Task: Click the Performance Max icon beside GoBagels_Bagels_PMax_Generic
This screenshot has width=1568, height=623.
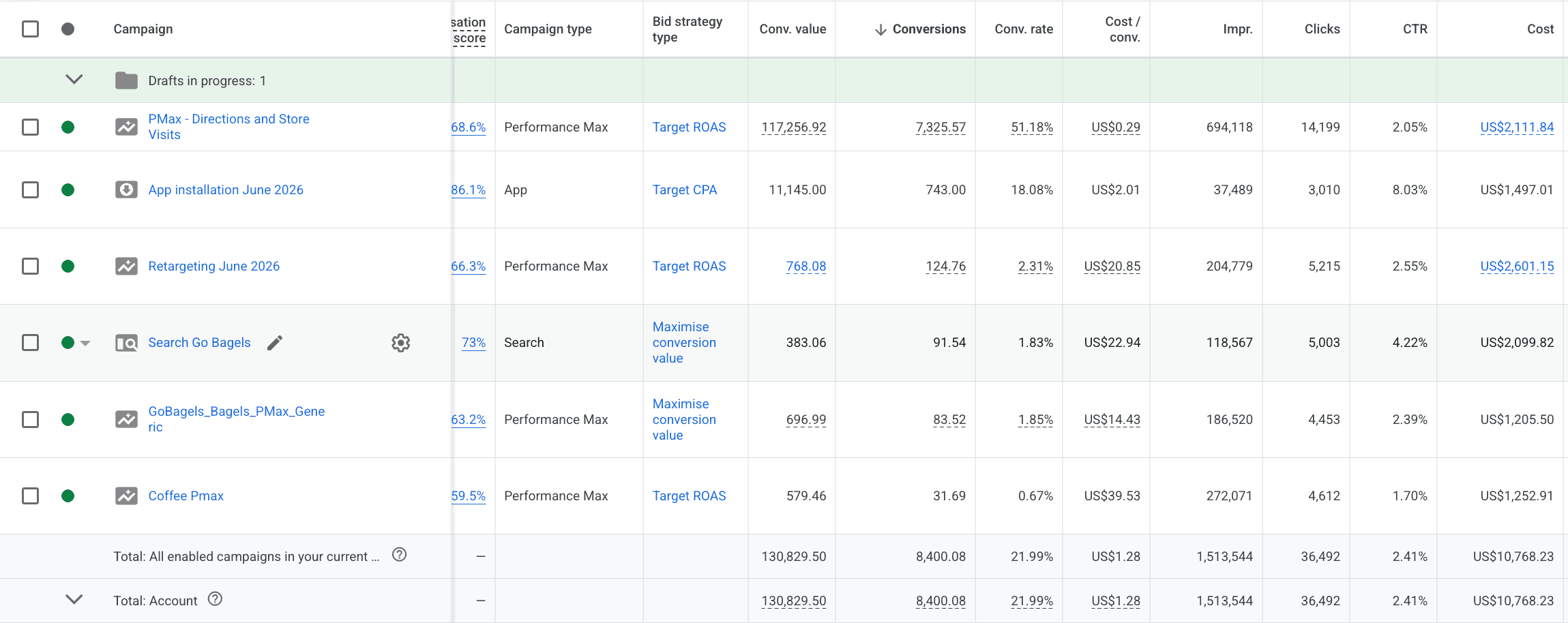Action: tap(126, 419)
